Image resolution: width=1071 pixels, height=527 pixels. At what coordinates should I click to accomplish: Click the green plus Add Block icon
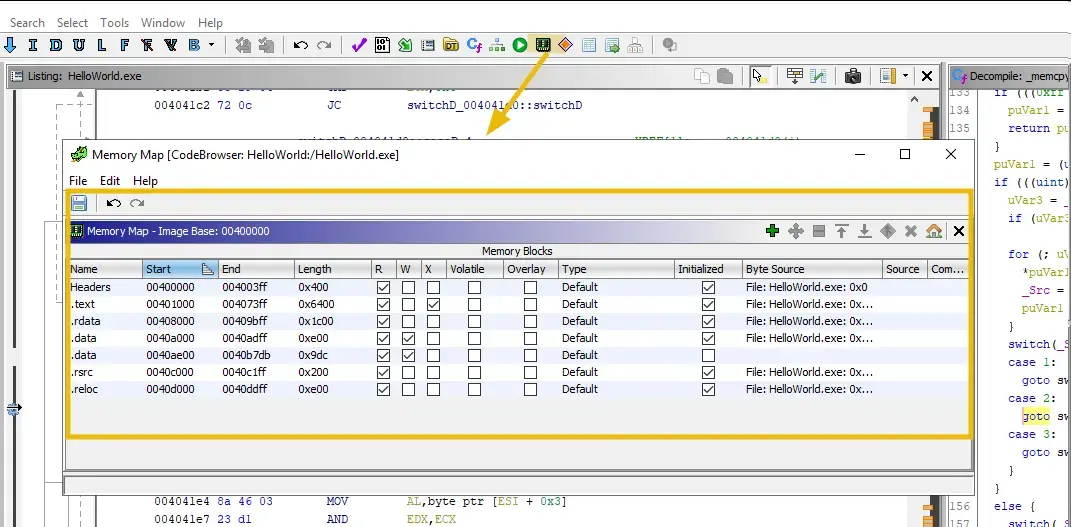tap(773, 231)
